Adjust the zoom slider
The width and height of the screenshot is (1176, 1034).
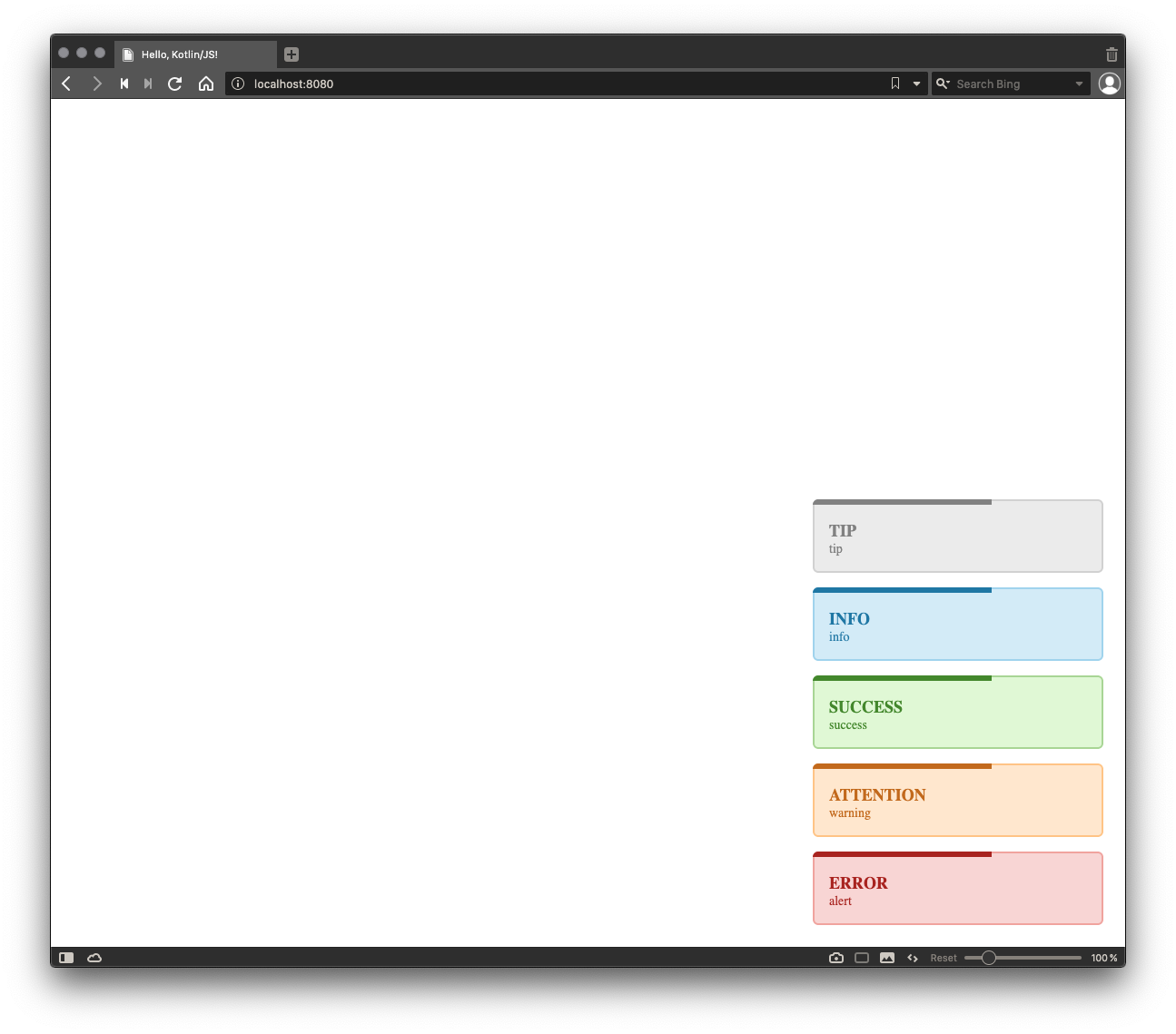coord(1023,958)
